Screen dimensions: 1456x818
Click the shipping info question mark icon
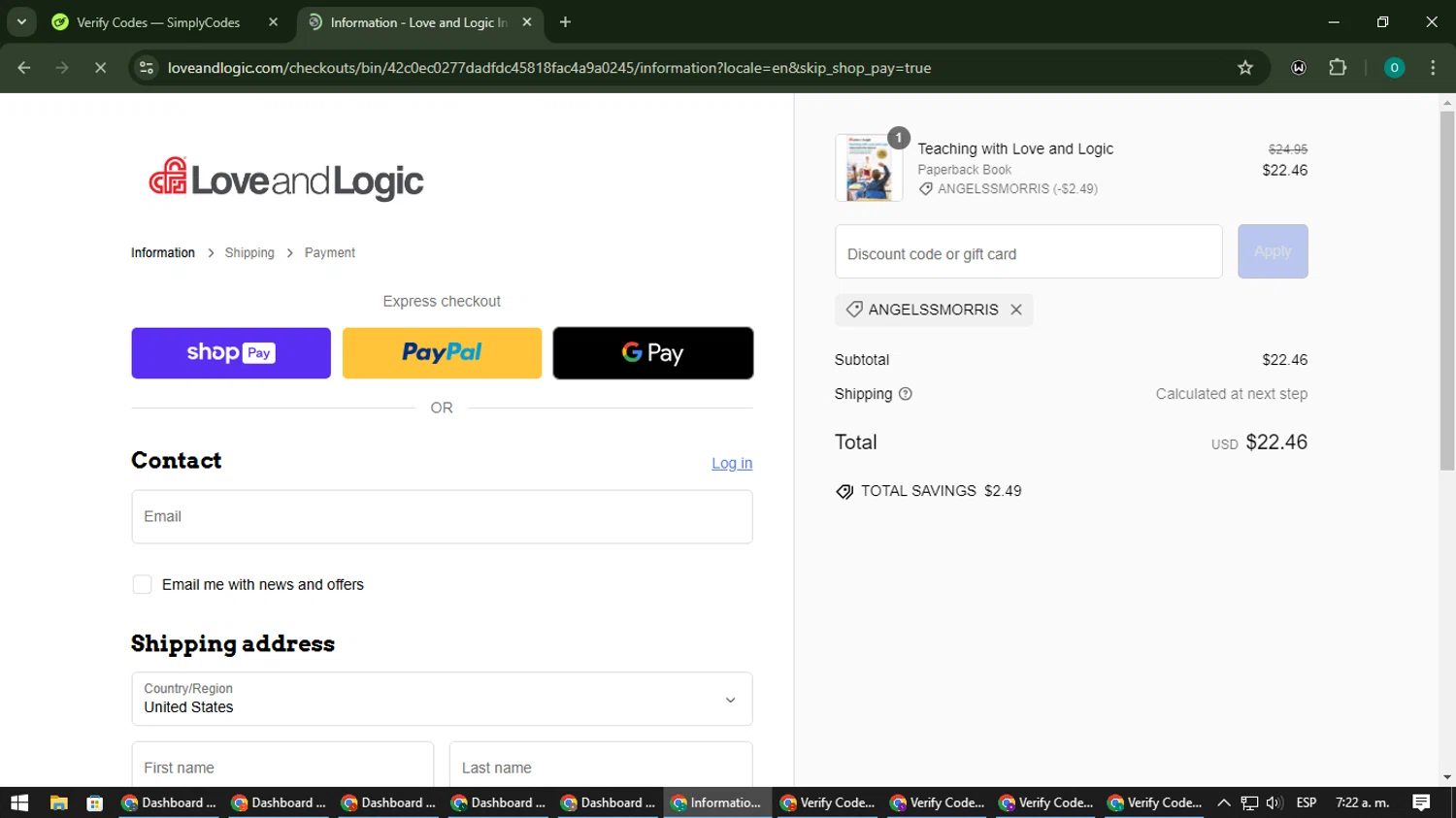906,394
